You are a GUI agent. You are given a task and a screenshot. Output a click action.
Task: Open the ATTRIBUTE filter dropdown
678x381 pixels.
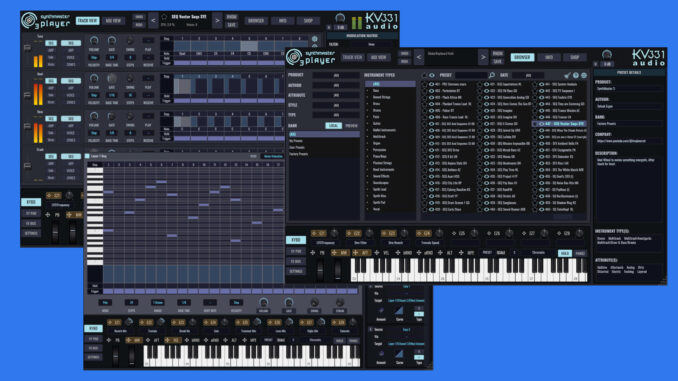(336, 95)
